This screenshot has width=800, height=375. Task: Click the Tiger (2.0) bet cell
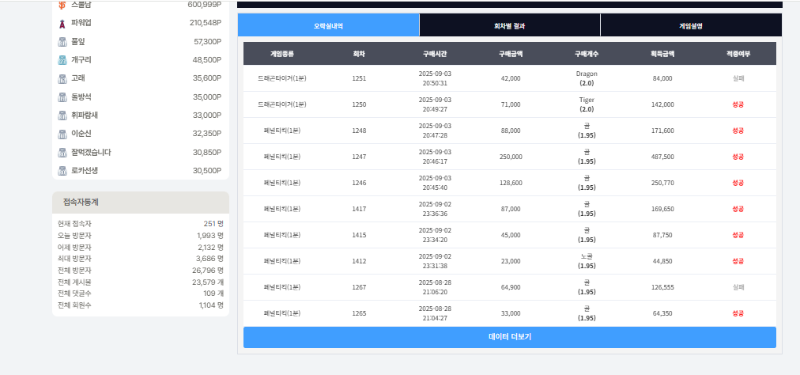[x=587, y=105]
